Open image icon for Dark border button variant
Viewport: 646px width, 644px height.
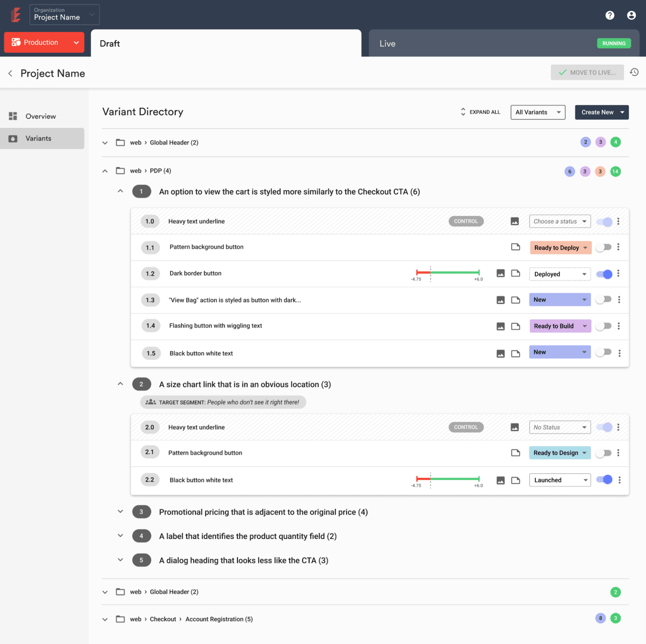pos(501,273)
